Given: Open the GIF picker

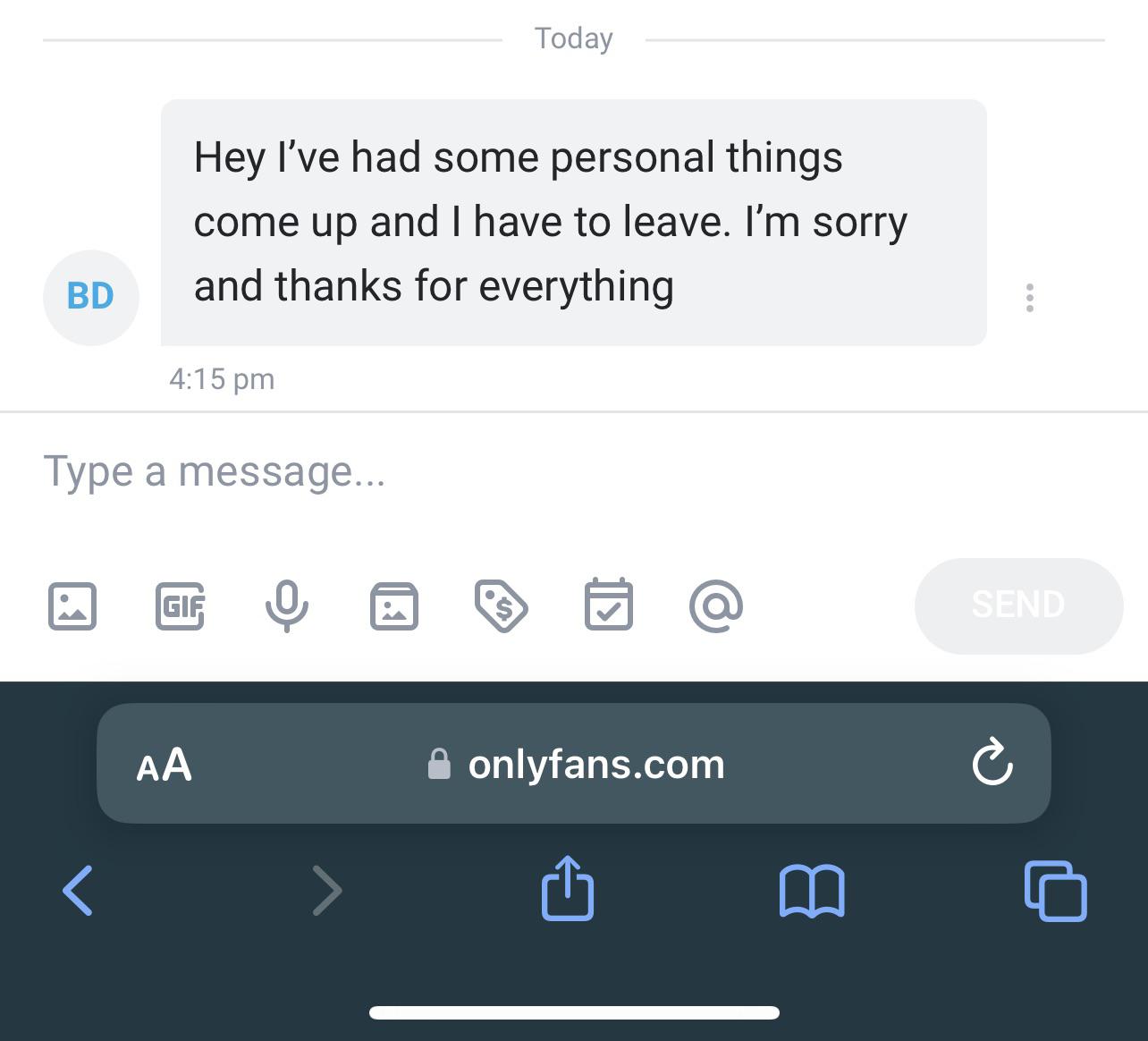Looking at the screenshot, I should click(180, 605).
